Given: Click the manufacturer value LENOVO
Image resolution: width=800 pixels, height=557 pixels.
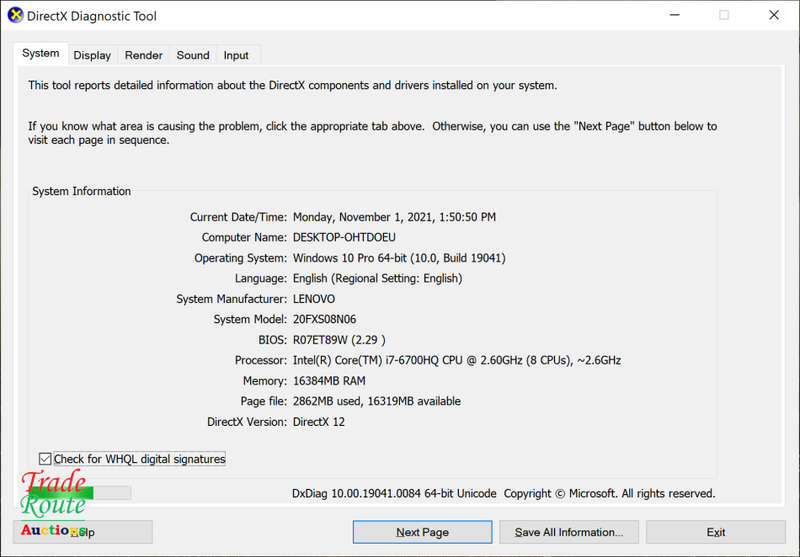Looking at the screenshot, I should [314, 299].
